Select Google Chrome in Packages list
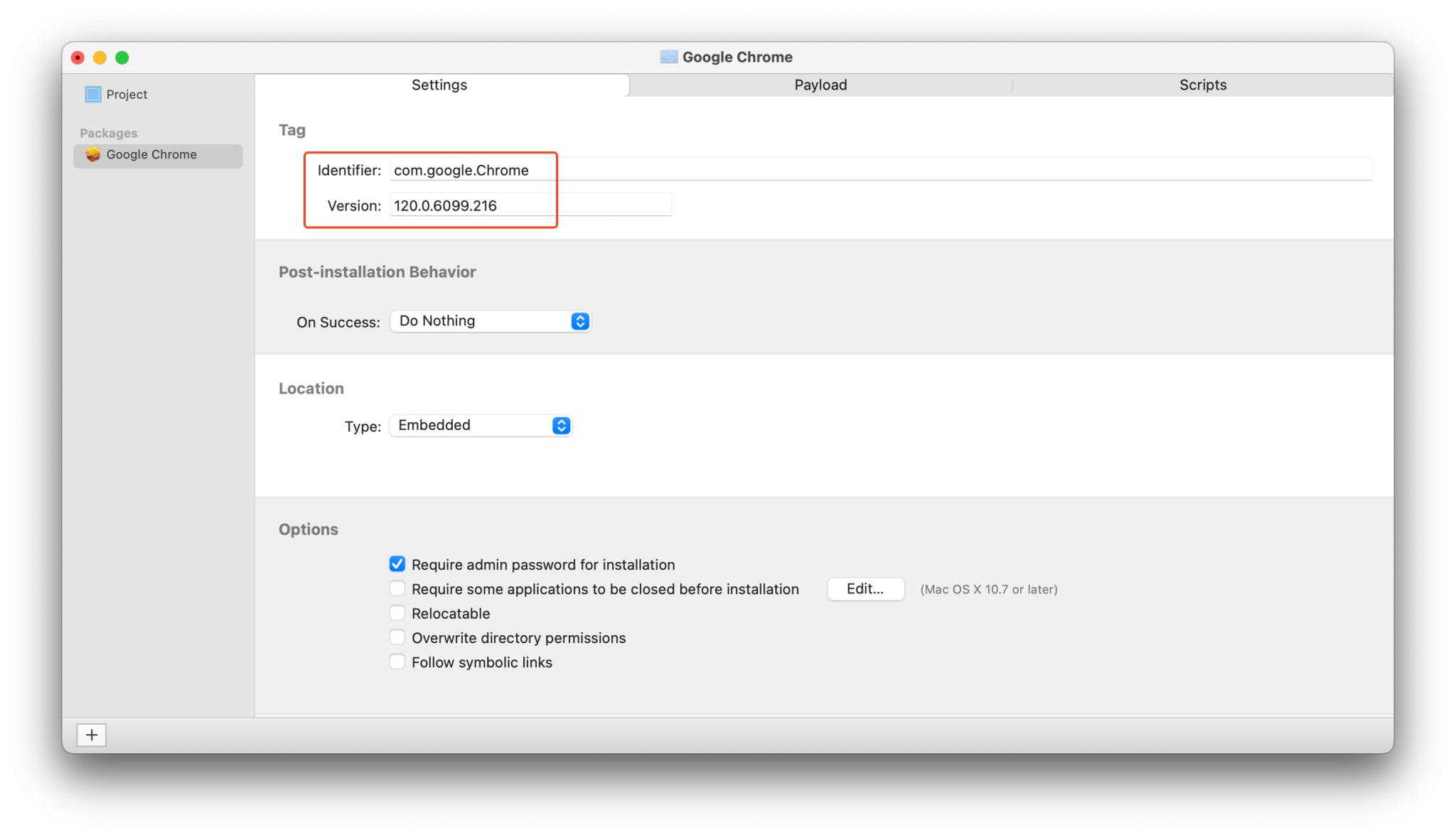The image size is (1456, 835). (x=151, y=155)
